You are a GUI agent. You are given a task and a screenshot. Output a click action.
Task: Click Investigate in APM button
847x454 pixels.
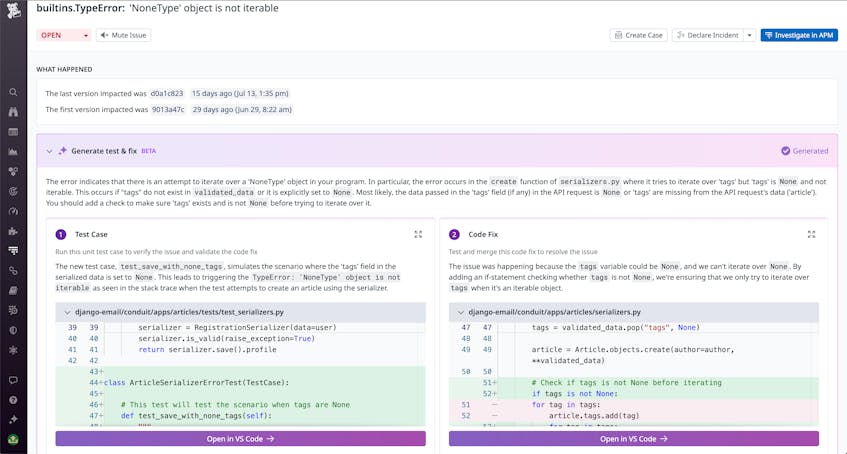(x=799, y=35)
